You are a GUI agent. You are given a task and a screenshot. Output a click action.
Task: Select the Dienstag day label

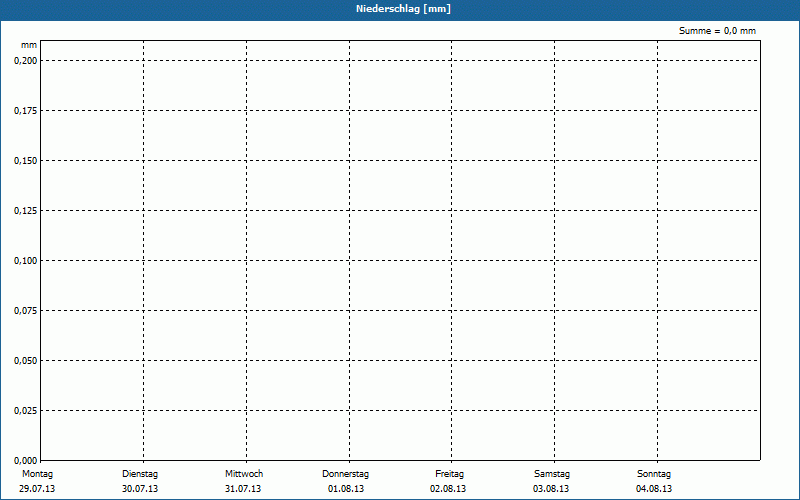pos(140,474)
